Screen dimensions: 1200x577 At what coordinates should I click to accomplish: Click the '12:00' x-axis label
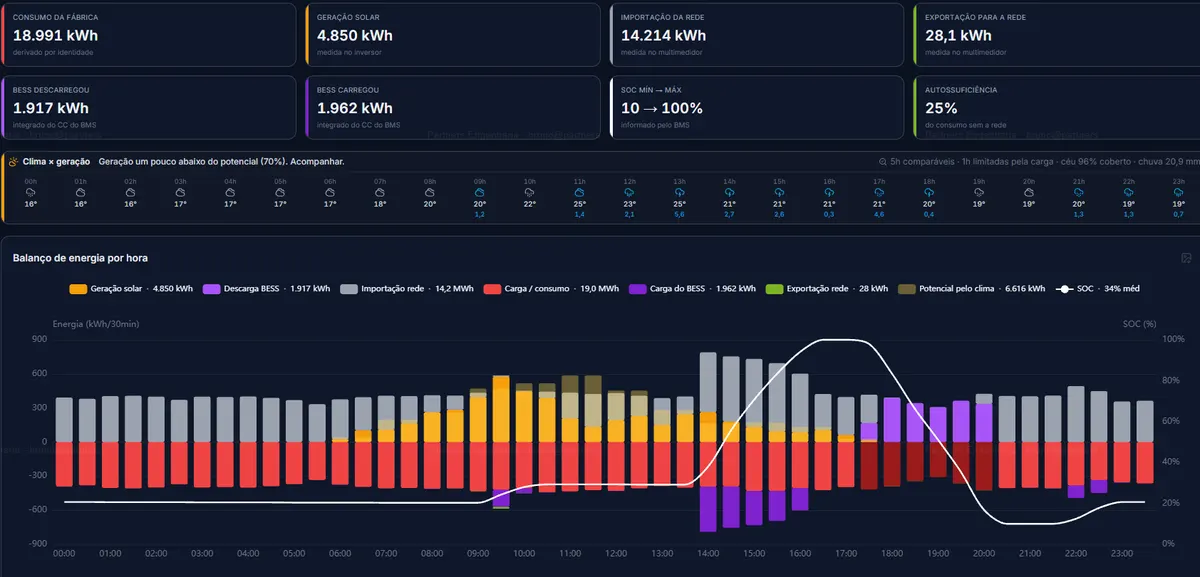[616, 553]
